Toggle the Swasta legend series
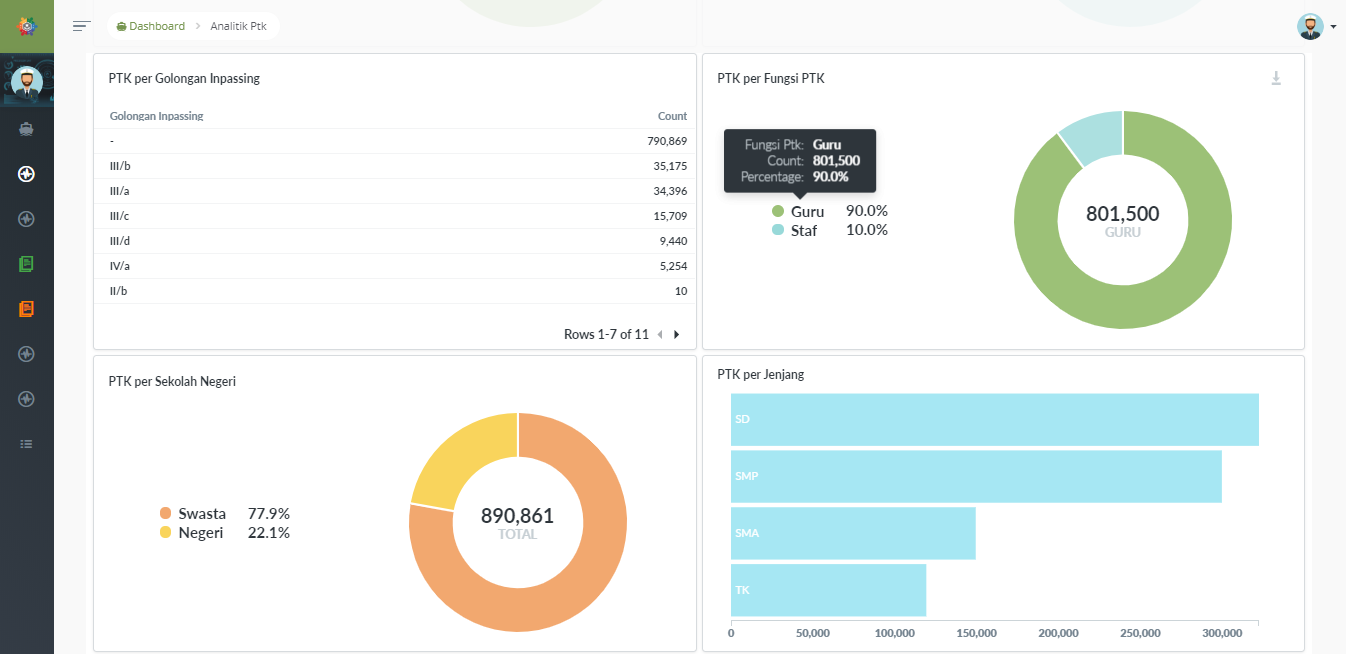 tap(201, 513)
